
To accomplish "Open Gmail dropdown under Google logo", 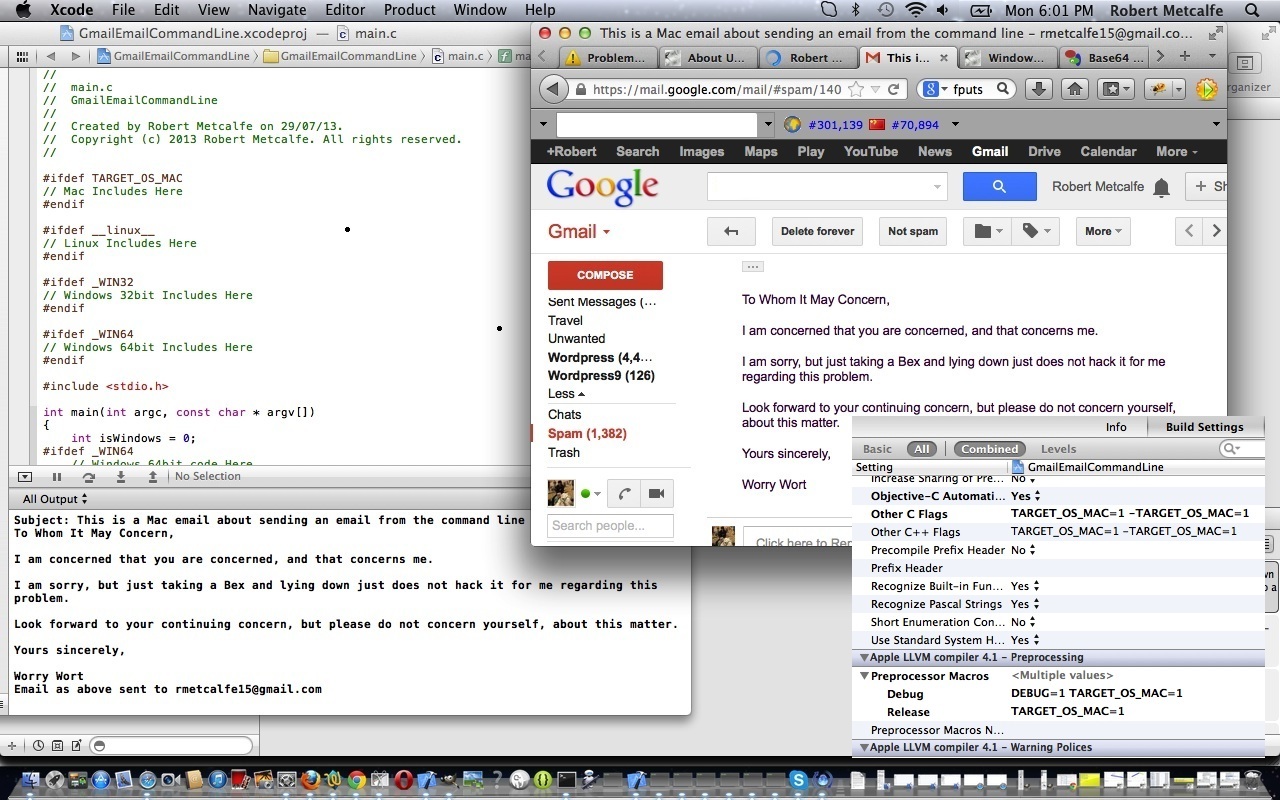I will [579, 232].
